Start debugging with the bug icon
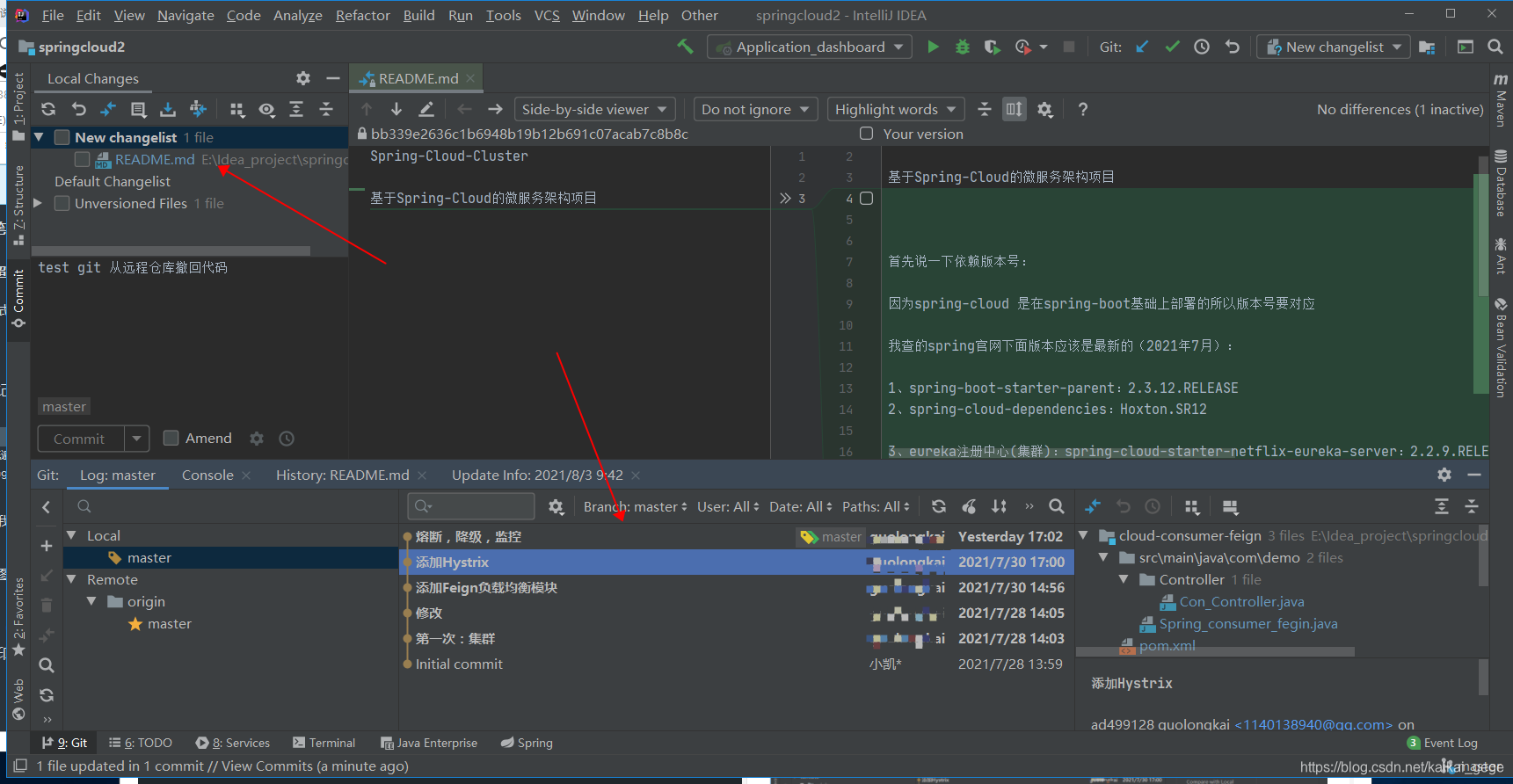 pos(963,47)
